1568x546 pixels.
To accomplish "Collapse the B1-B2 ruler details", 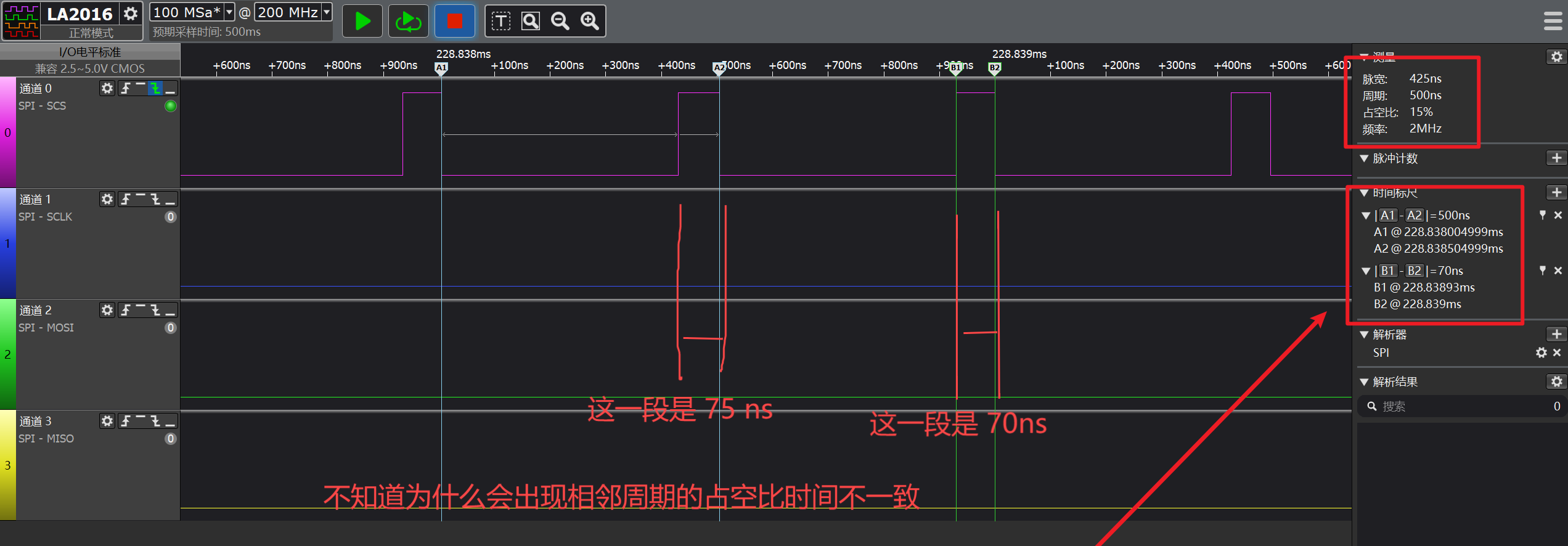I will (1366, 271).
